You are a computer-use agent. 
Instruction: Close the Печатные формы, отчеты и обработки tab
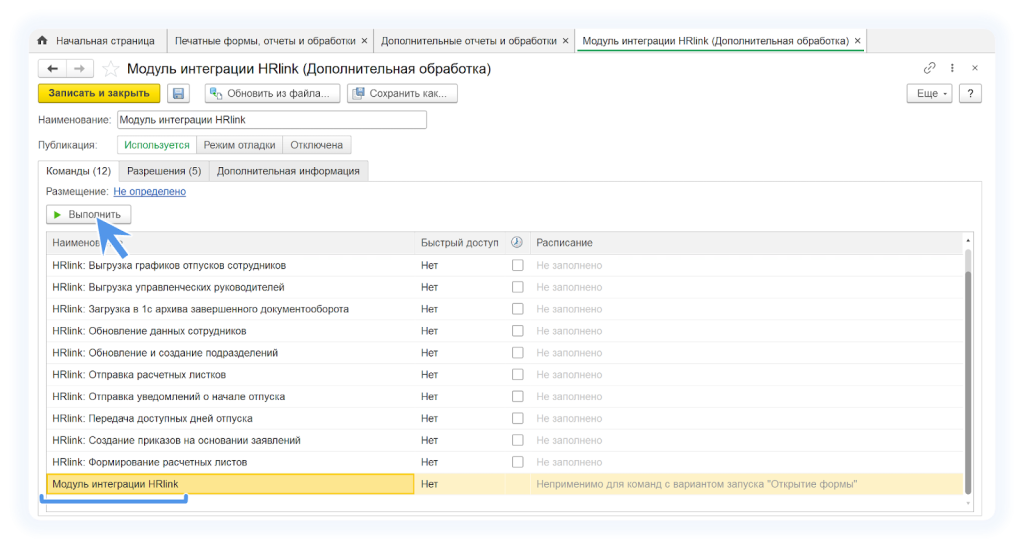tap(364, 40)
